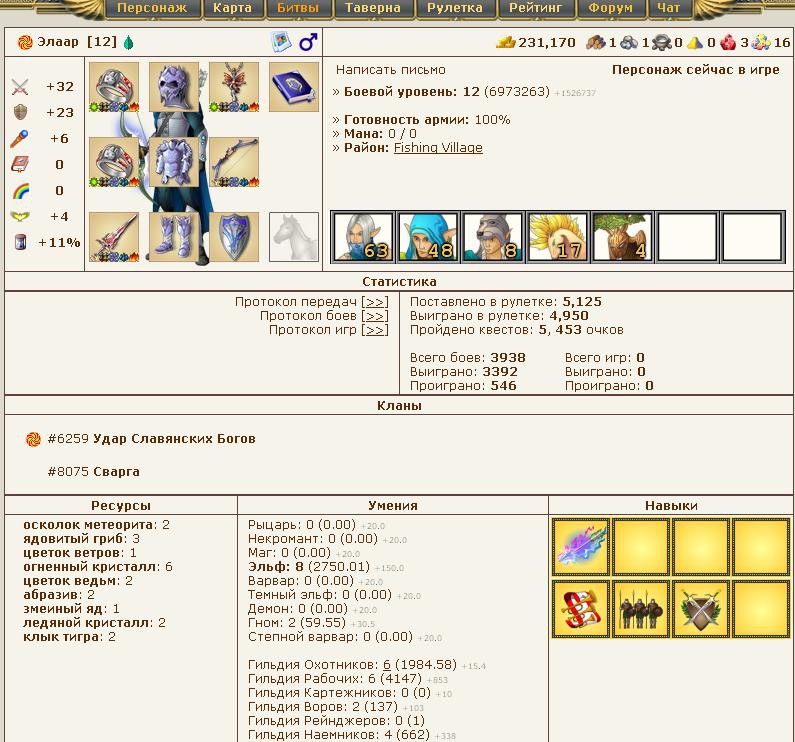Select the red ribbon scroll skill
Viewport: 795px width, 742px height.
(582, 609)
